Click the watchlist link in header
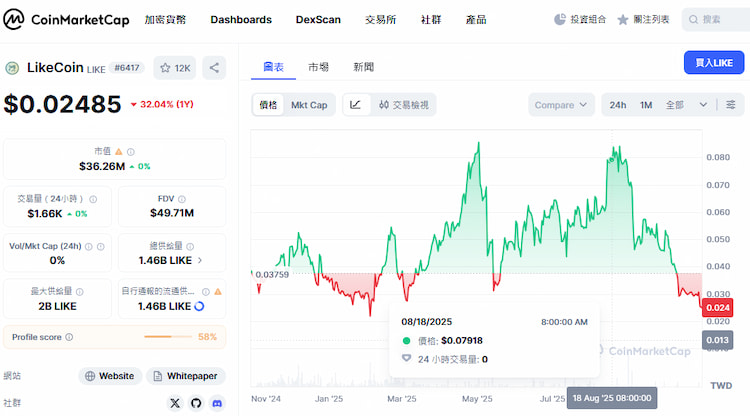This screenshot has height=416, width=750. click(x=643, y=20)
